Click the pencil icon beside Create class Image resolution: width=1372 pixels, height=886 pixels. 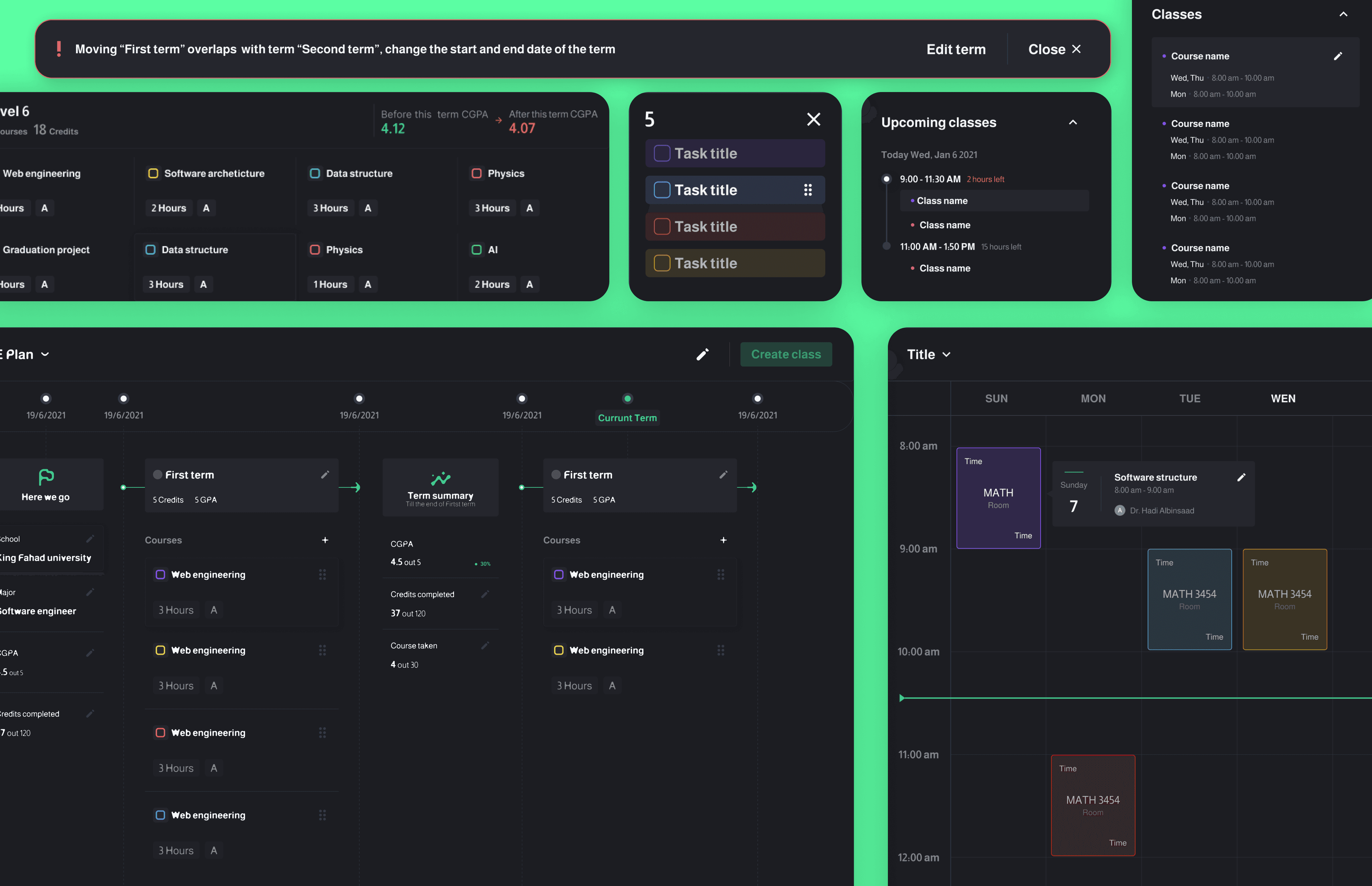click(702, 354)
